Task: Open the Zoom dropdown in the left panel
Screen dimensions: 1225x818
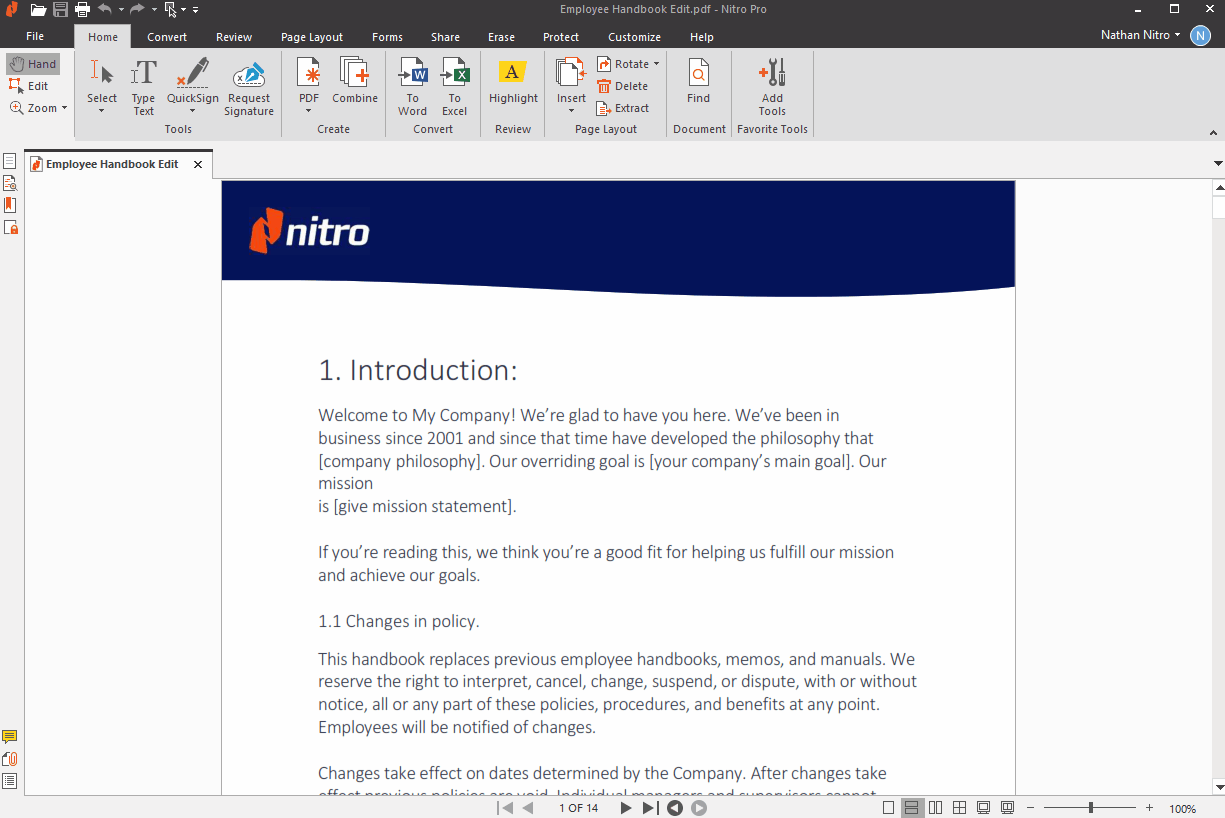Action: click(x=38, y=107)
